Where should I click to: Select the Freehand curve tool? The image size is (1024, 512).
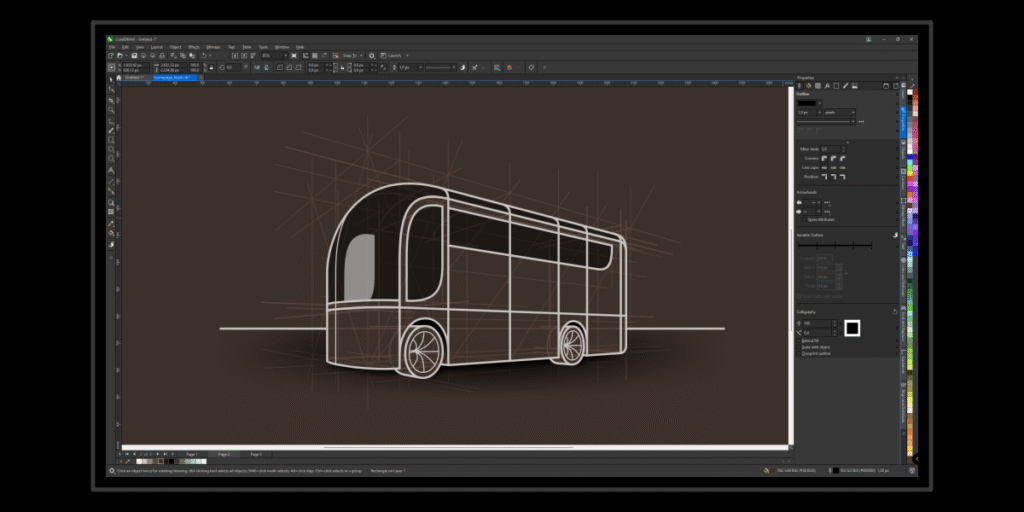111,121
